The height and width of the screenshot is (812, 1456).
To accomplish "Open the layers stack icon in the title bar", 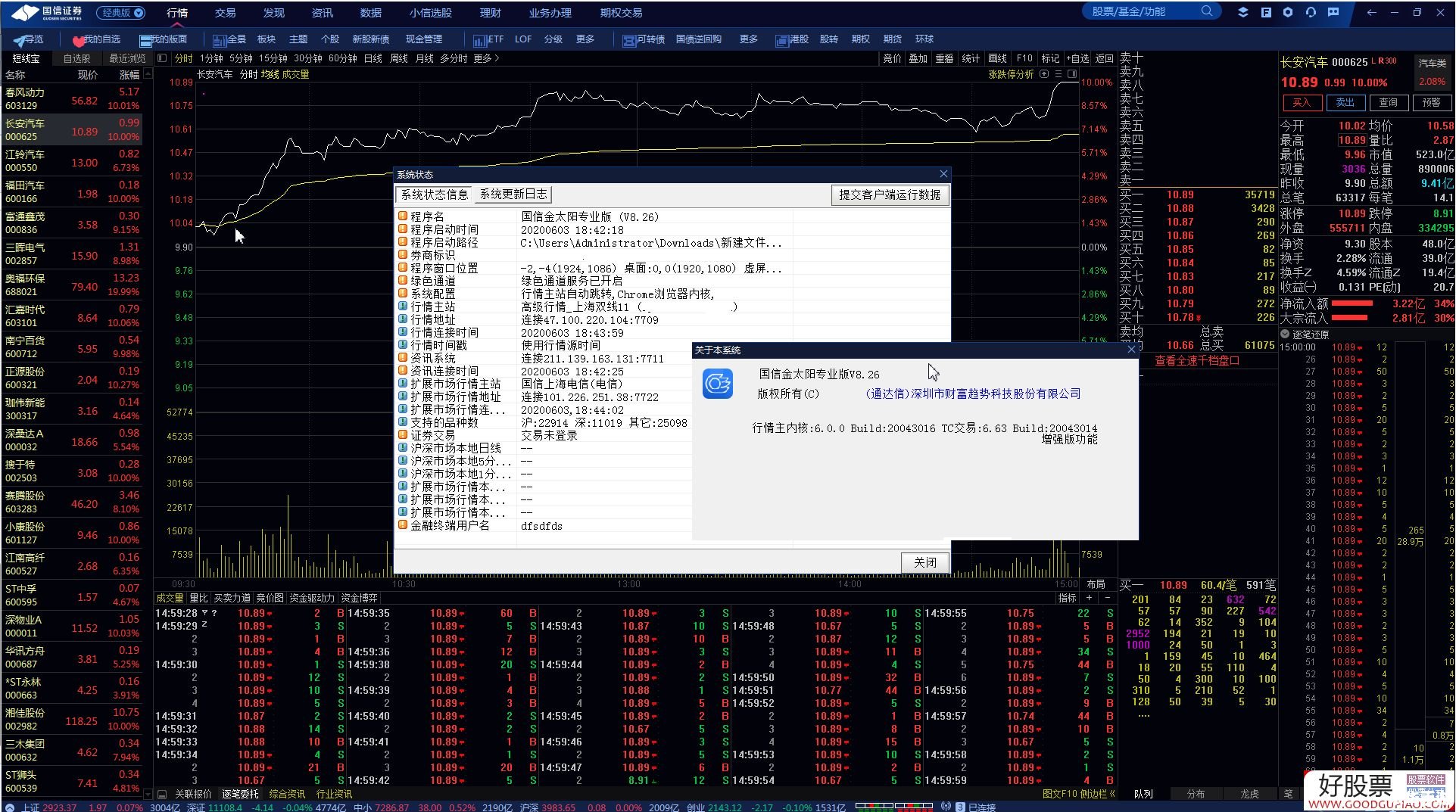I will [x=1243, y=12].
